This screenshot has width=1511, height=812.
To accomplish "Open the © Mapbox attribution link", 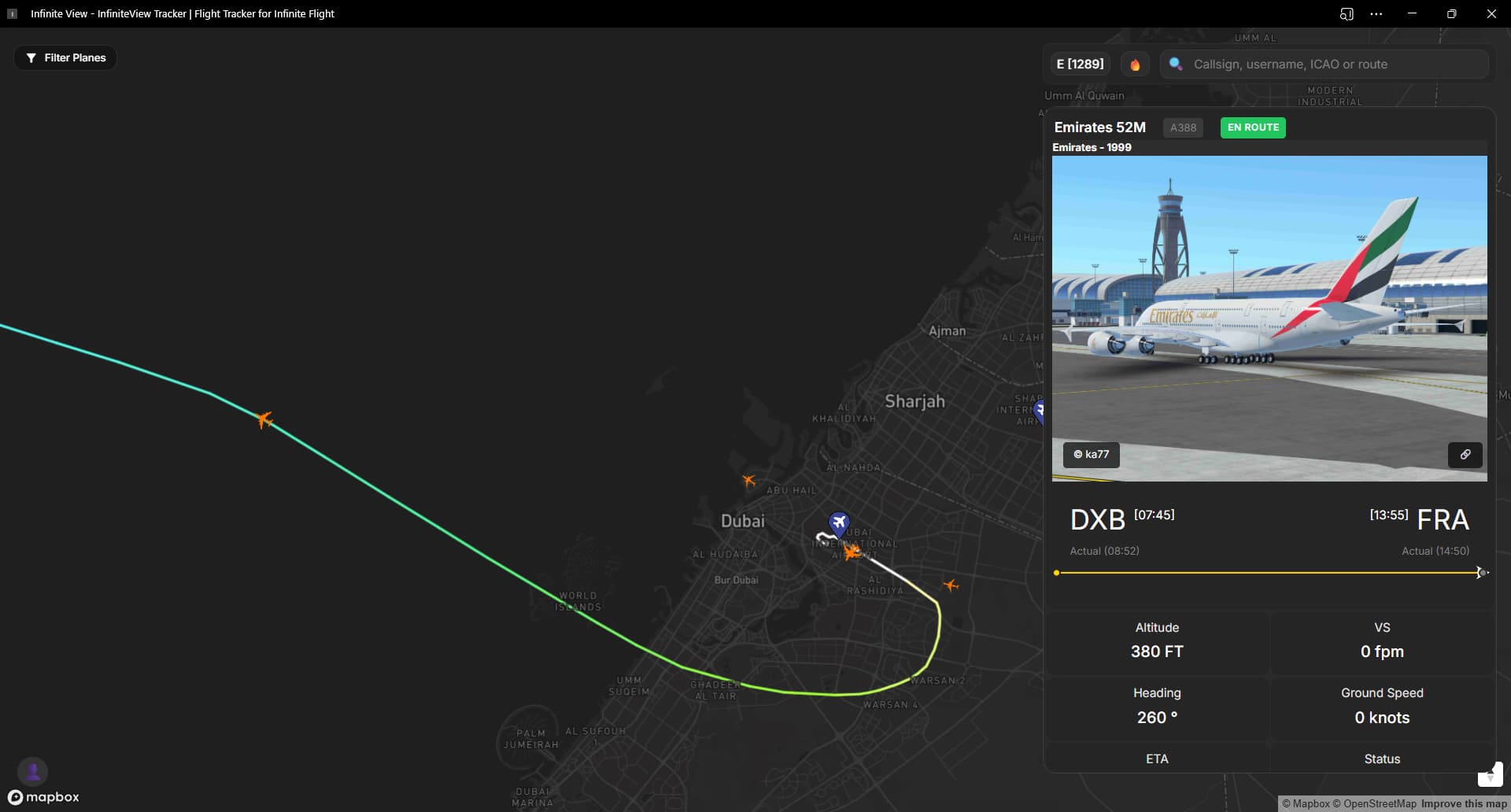I will click(x=1306, y=804).
